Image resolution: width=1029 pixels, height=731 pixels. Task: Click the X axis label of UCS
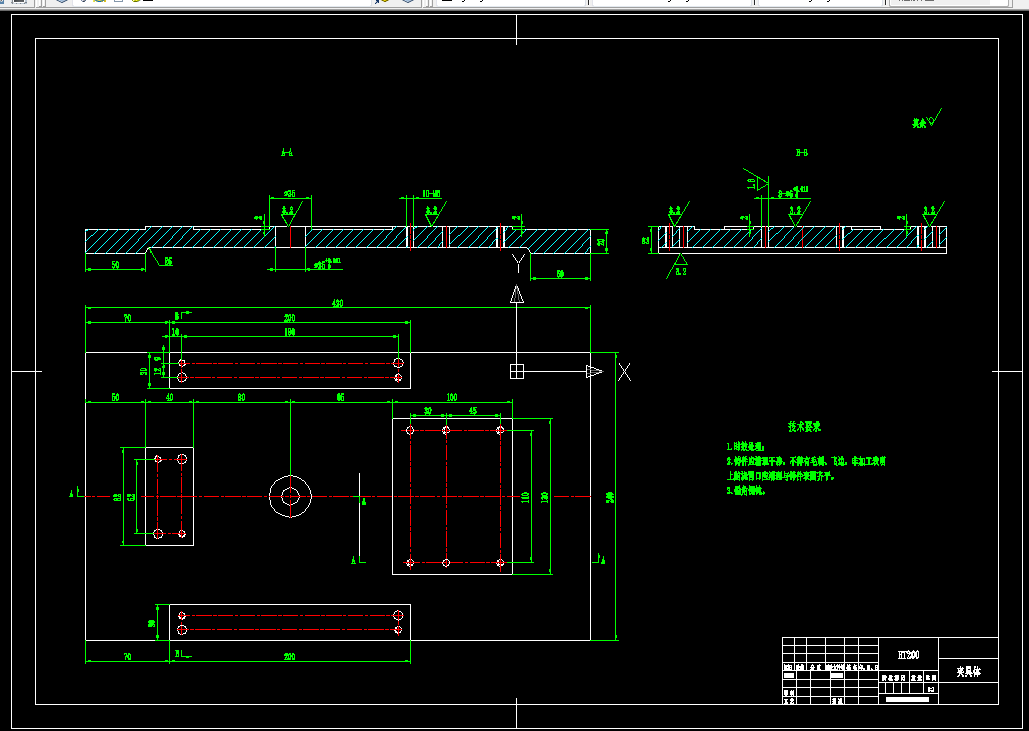[625, 372]
